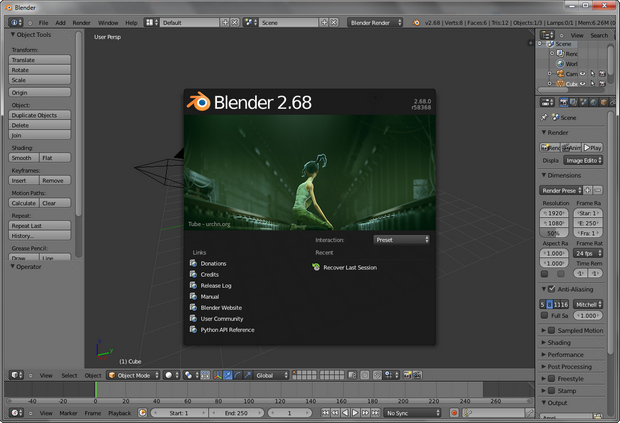Open the 3D view editor type icon
The height and width of the screenshot is (423, 620).
pyautogui.click(x=16, y=375)
